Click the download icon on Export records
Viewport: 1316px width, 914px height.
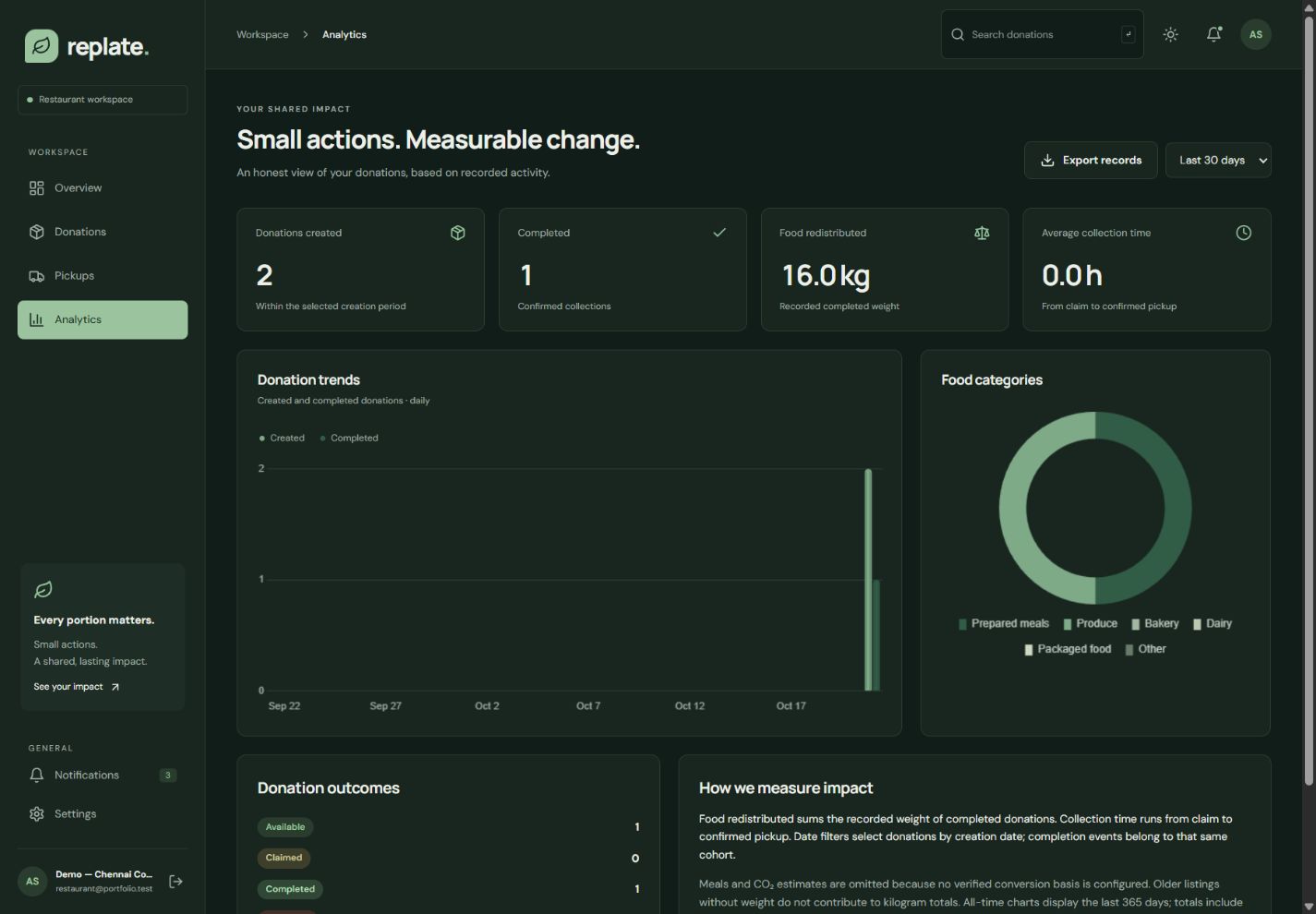(1047, 160)
